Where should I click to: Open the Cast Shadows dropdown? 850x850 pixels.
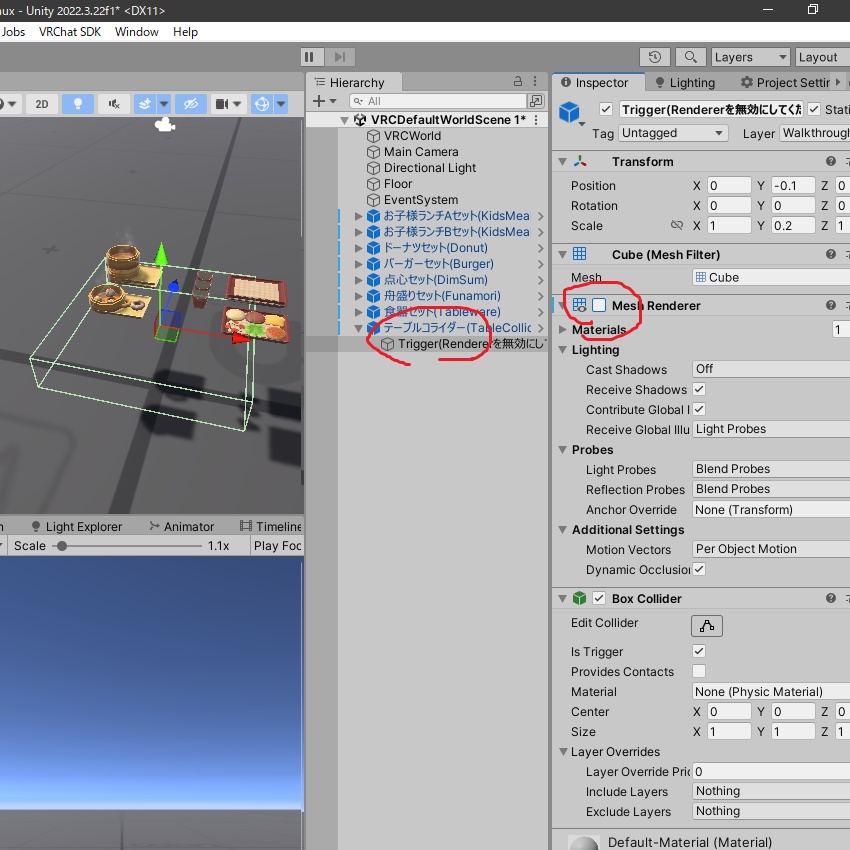click(x=771, y=369)
